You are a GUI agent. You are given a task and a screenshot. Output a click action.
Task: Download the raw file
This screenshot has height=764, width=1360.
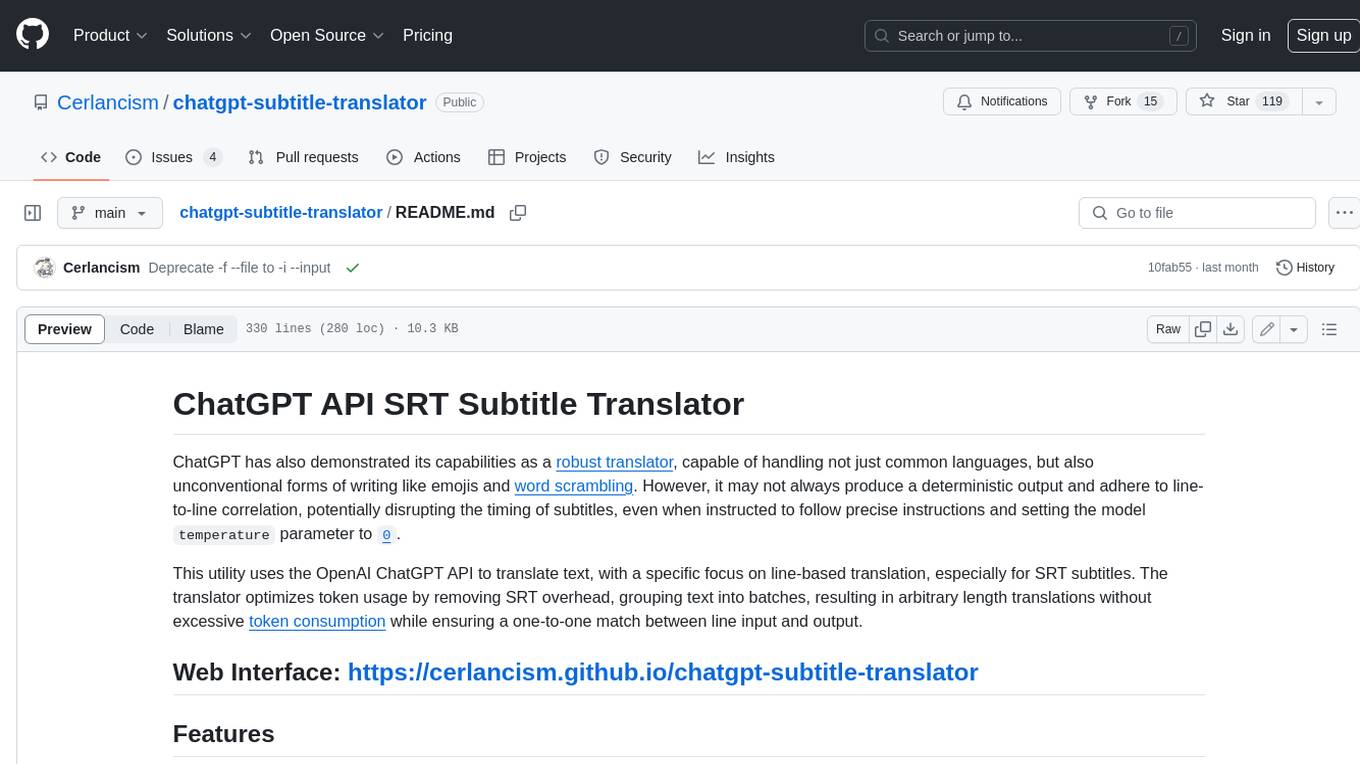1231,329
